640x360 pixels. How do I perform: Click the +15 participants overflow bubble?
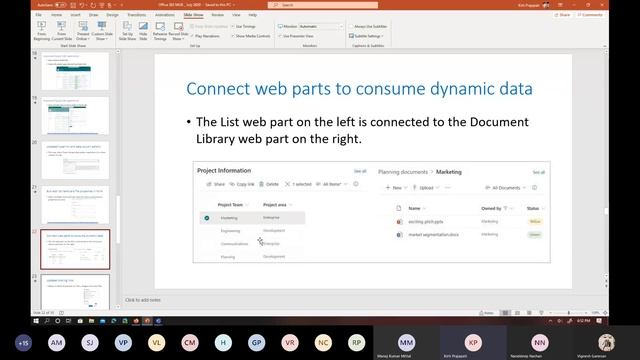(23, 343)
